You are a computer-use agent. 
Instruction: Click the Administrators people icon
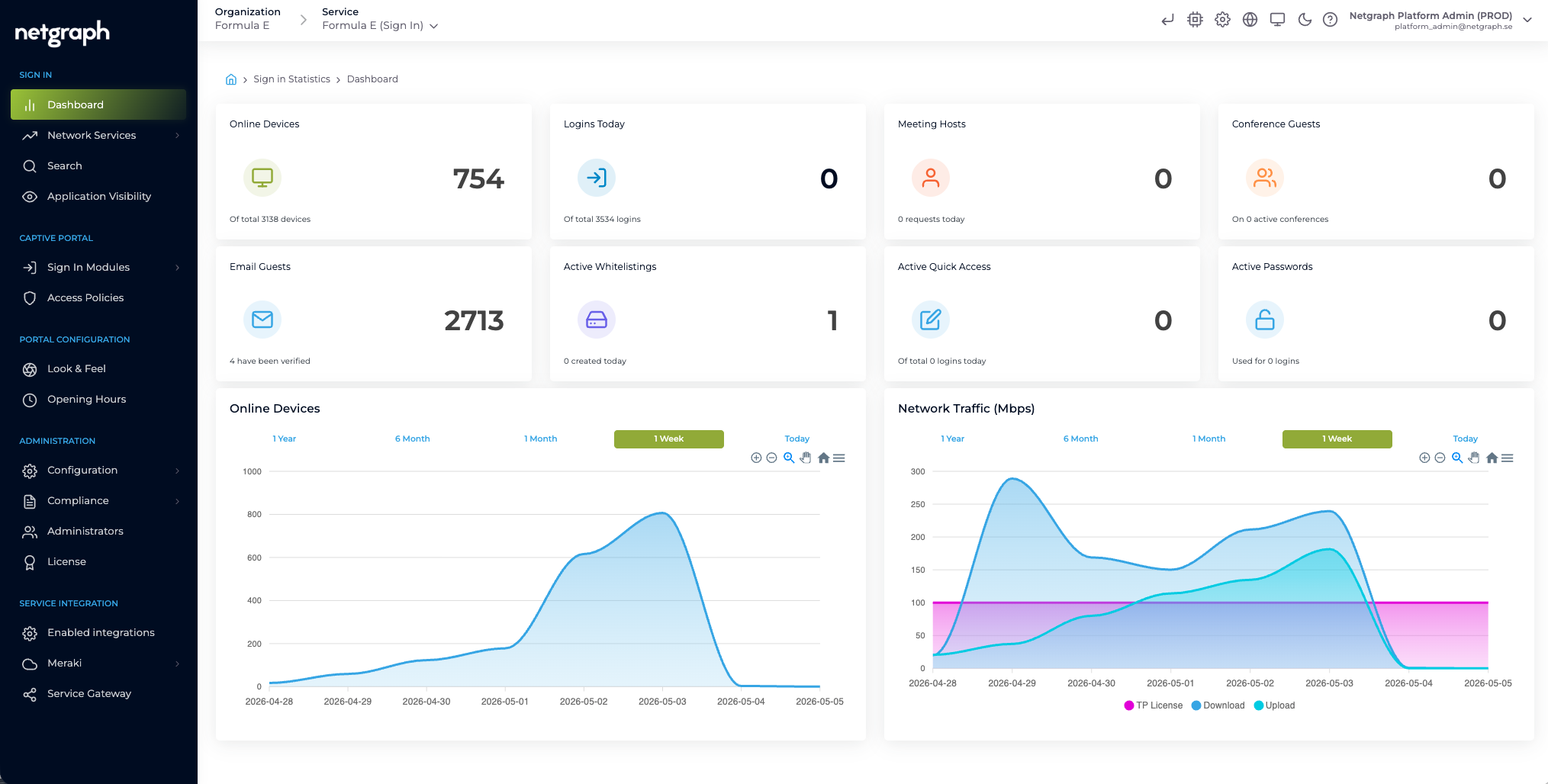click(30, 532)
